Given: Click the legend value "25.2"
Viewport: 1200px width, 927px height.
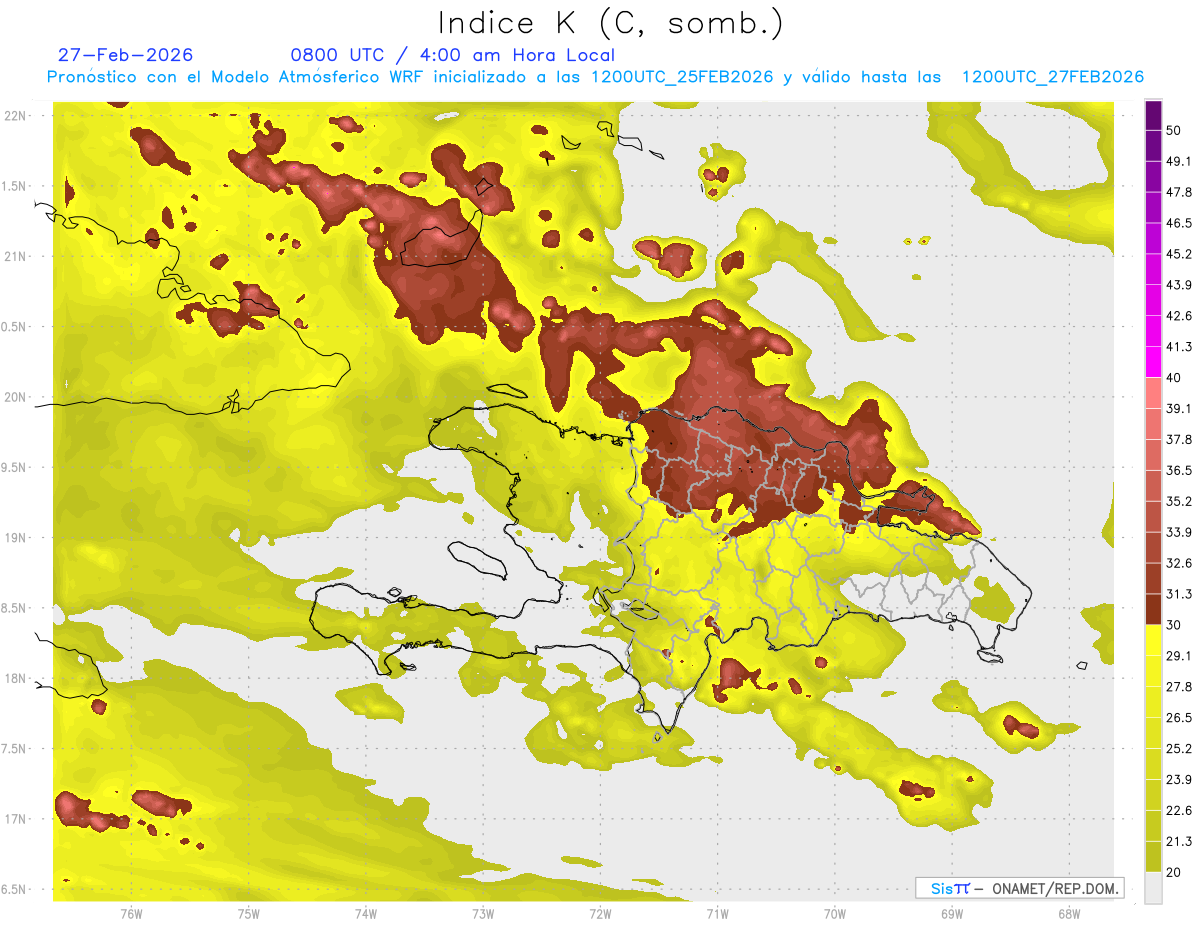Looking at the screenshot, I should [x=1179, y=748].
